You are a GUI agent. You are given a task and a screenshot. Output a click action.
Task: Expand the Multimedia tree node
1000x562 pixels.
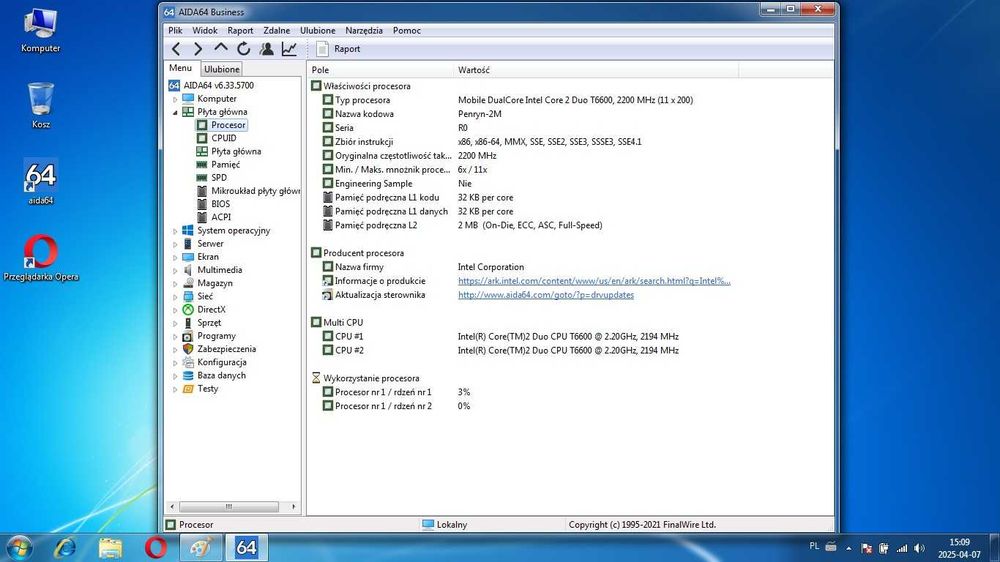click(x=175, y=270)
